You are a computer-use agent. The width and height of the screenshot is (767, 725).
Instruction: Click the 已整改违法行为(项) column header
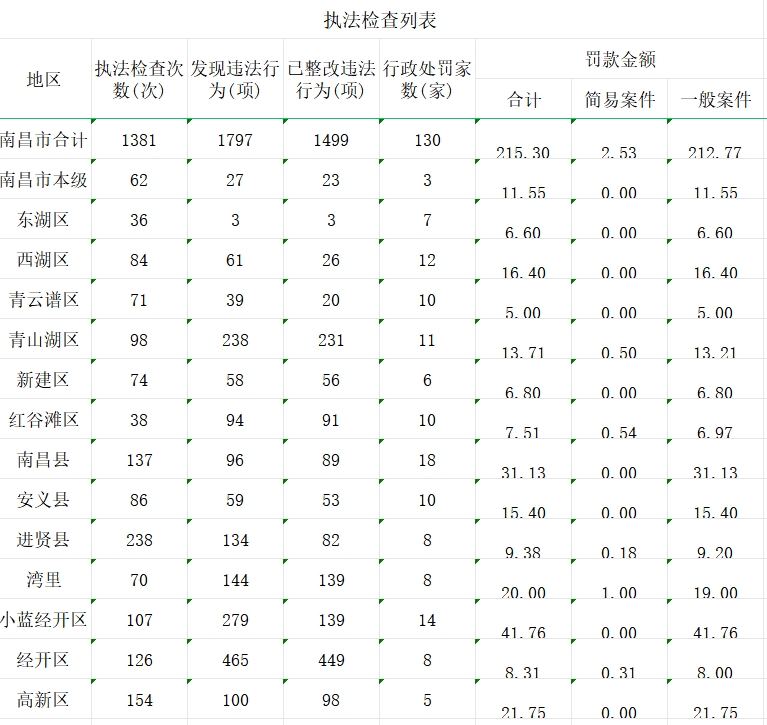(331, 79)
